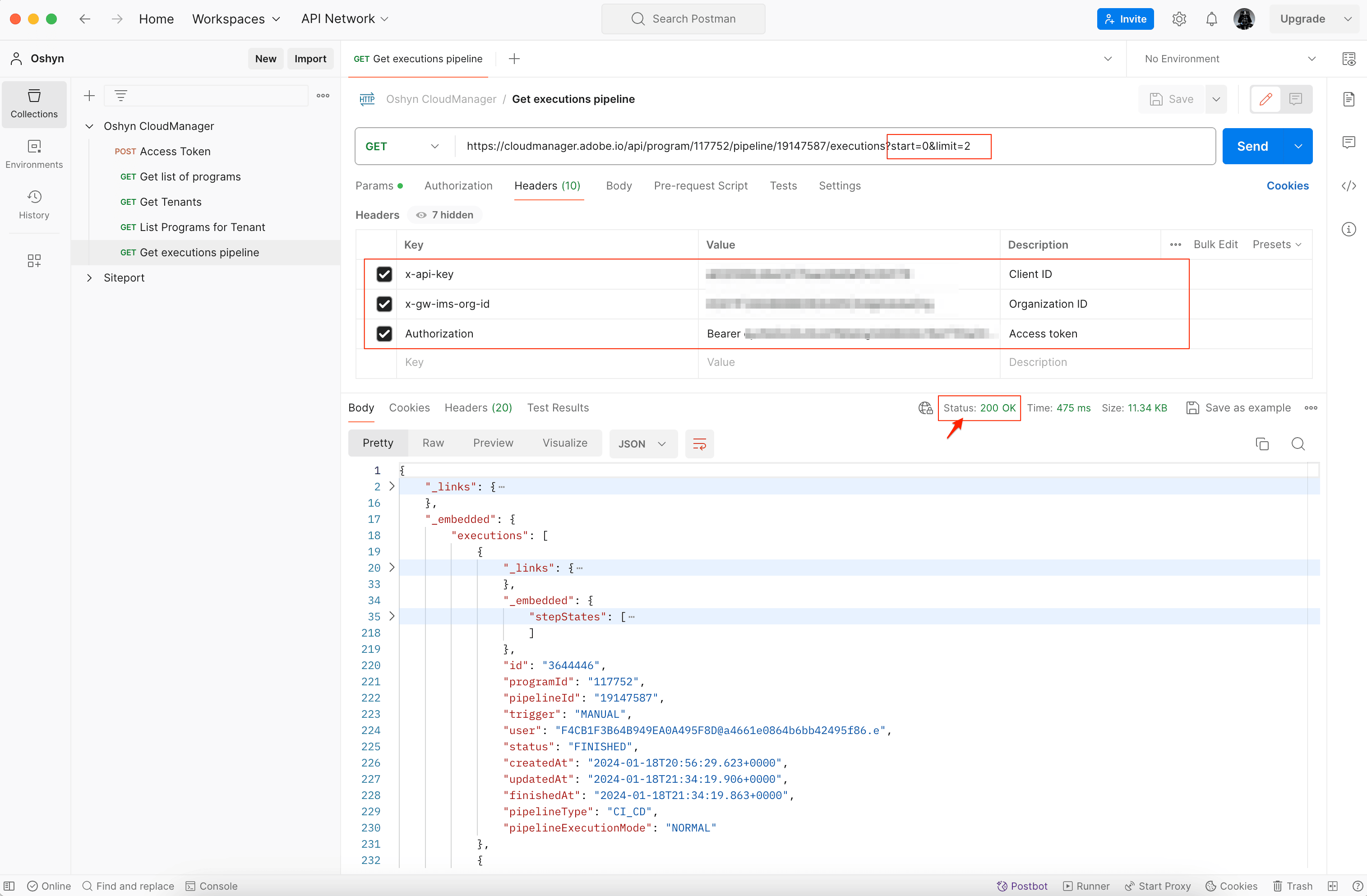The height and width of the screenshot is (896, 1367).
Task: Click the Invite button
Action: pos(1125,19)
